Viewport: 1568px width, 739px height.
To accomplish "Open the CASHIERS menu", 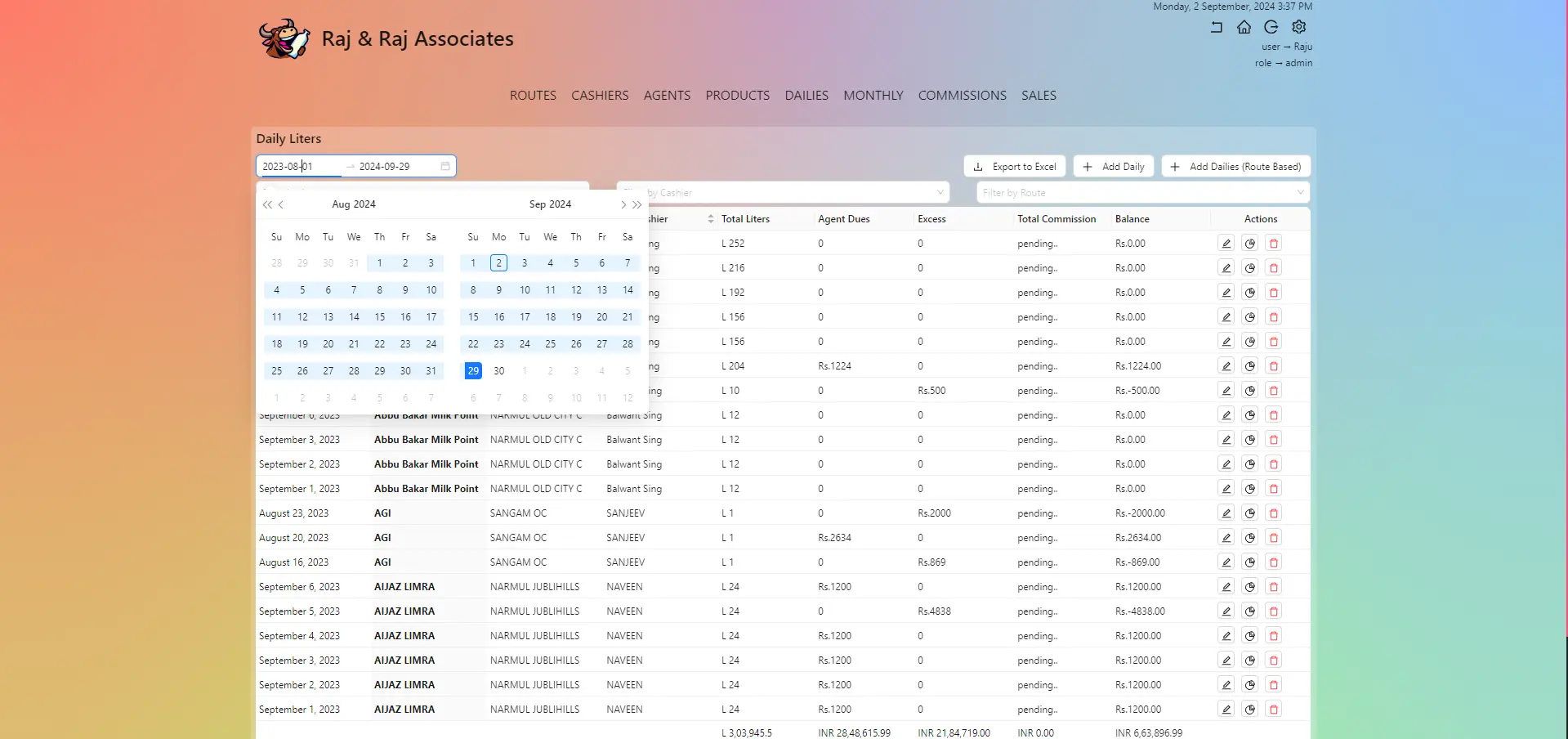I will (x=600, y=96).
